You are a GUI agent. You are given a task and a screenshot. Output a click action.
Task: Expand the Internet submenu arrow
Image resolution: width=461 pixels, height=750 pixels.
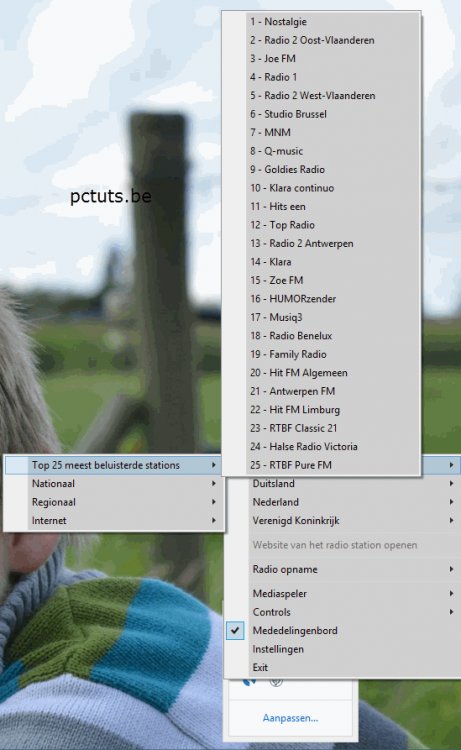pos(214,520)
